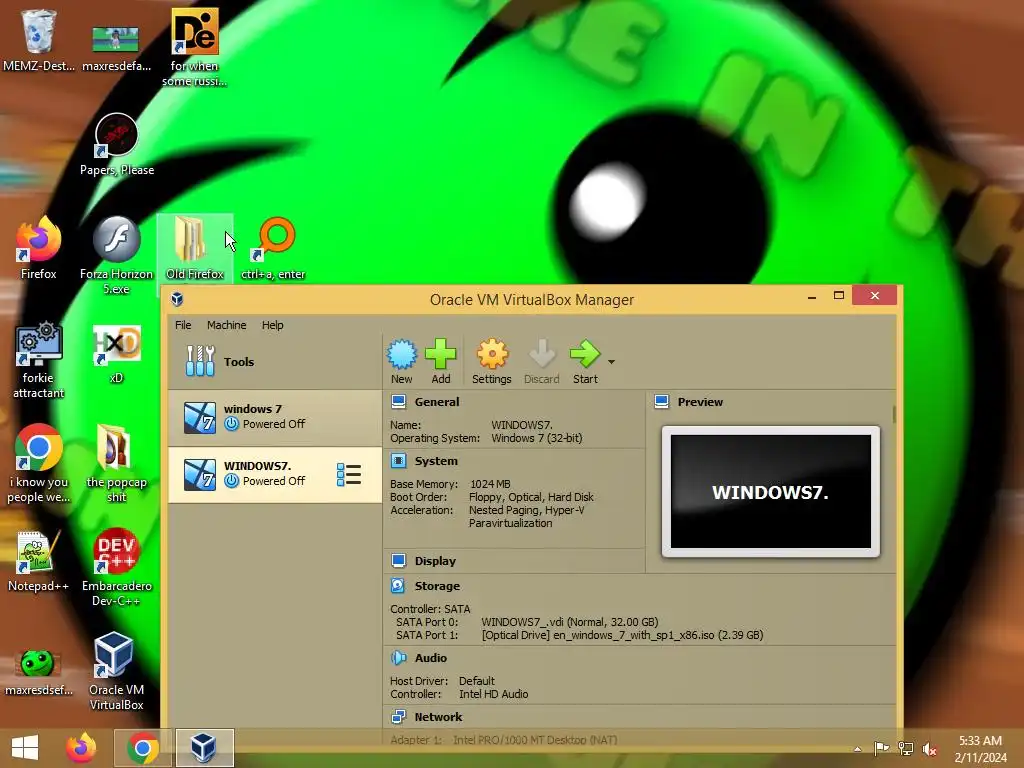Select the Forza Horizon 5.exe desktop icon

coord(117,255)
